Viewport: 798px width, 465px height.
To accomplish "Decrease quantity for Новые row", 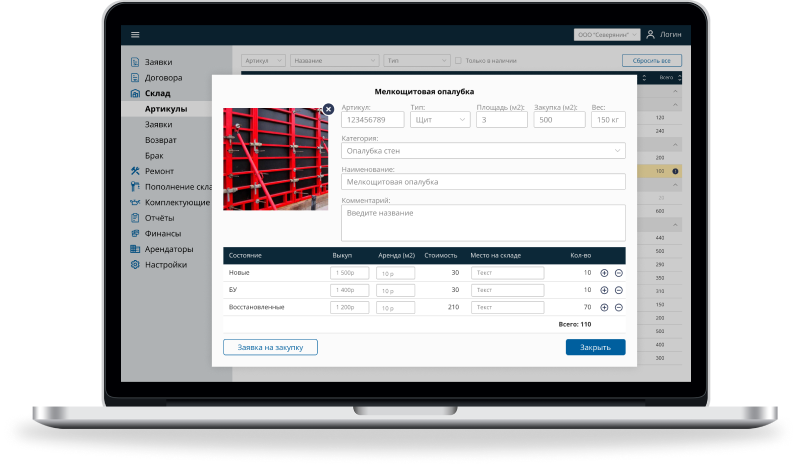I will 618,273.
